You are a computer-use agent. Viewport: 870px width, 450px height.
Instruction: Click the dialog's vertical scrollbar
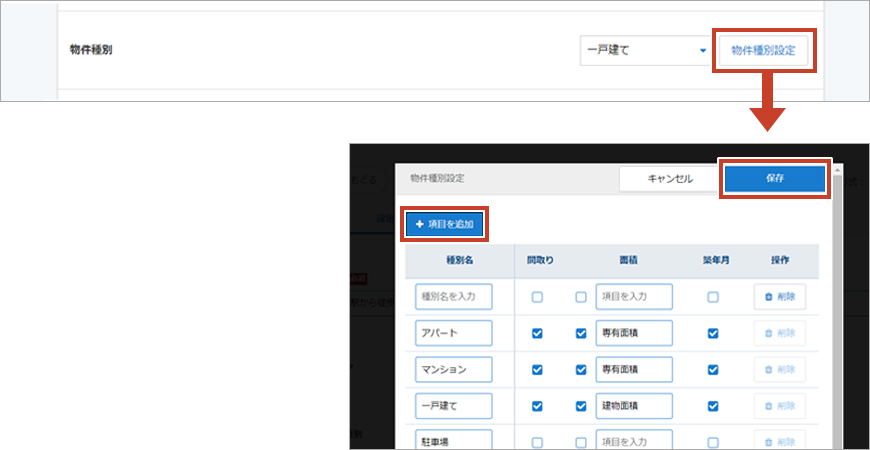[x=836, y=300]
